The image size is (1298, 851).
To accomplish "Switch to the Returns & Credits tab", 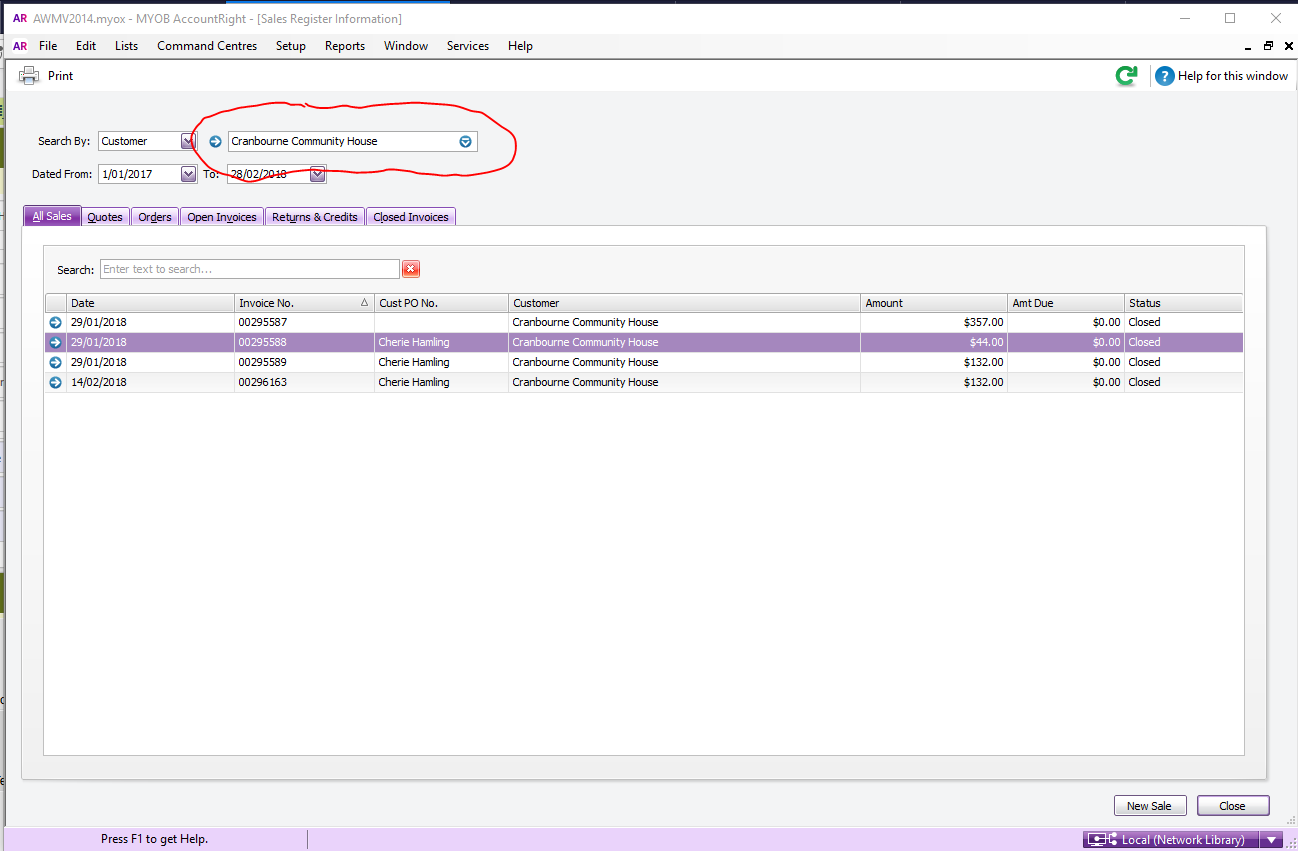I will (315, 217).
